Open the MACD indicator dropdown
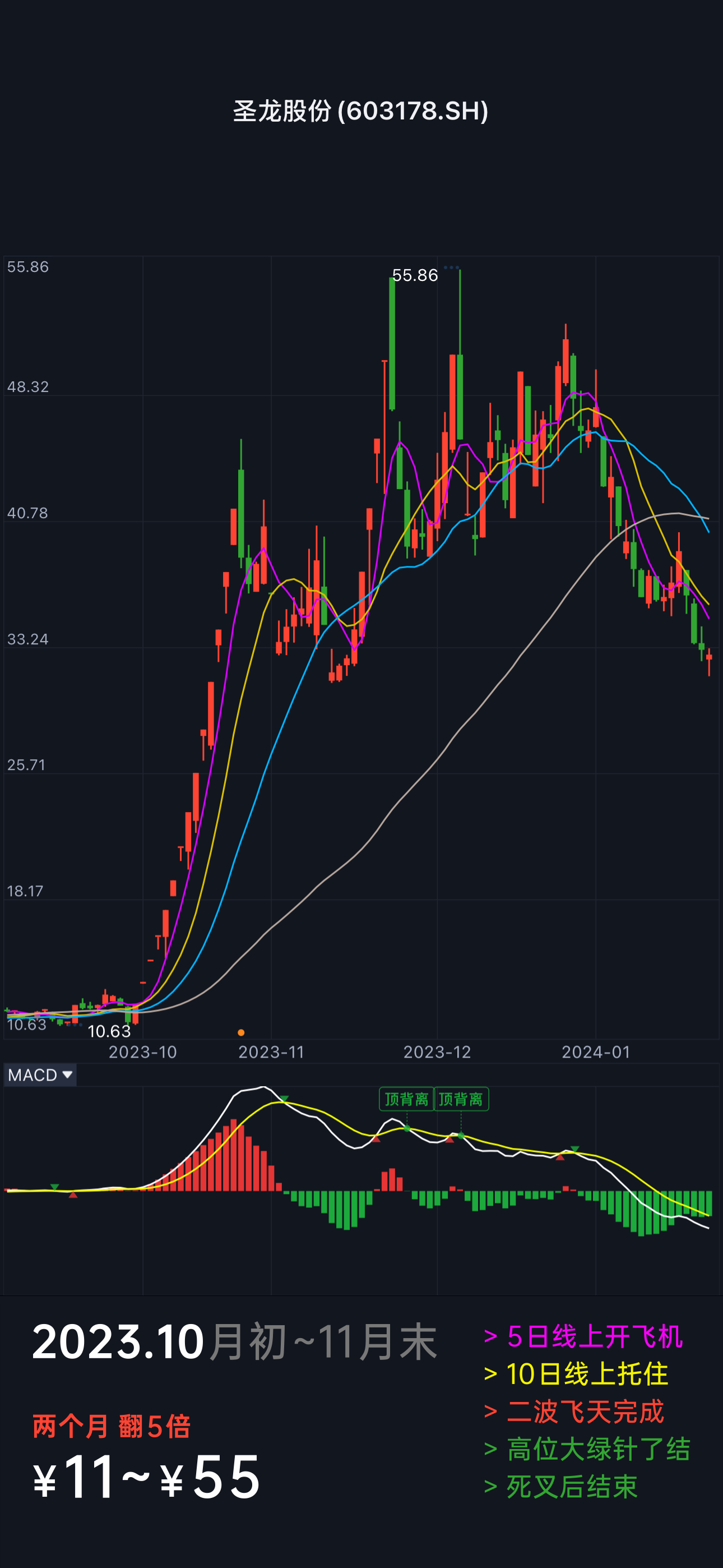 (40, 1075)
